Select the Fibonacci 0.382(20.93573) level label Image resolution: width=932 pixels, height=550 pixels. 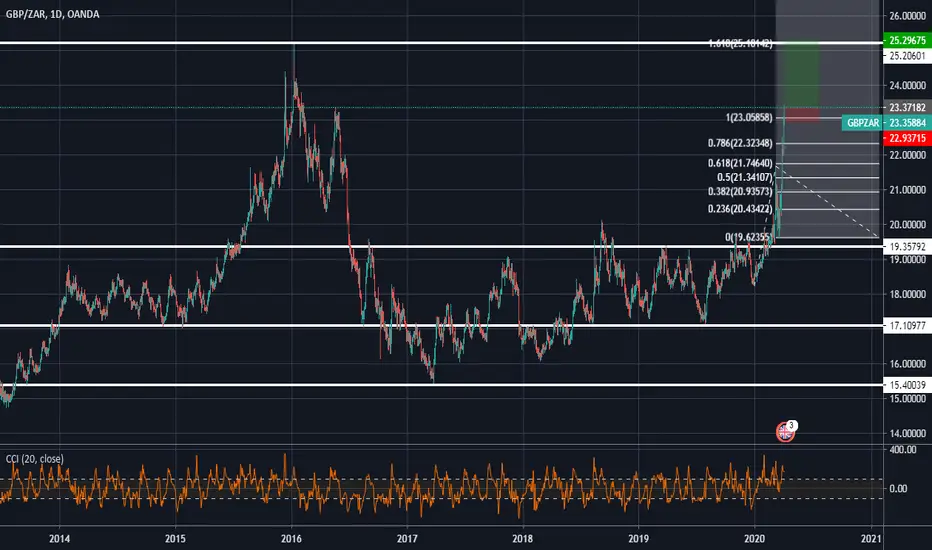(x=741, y=191)
